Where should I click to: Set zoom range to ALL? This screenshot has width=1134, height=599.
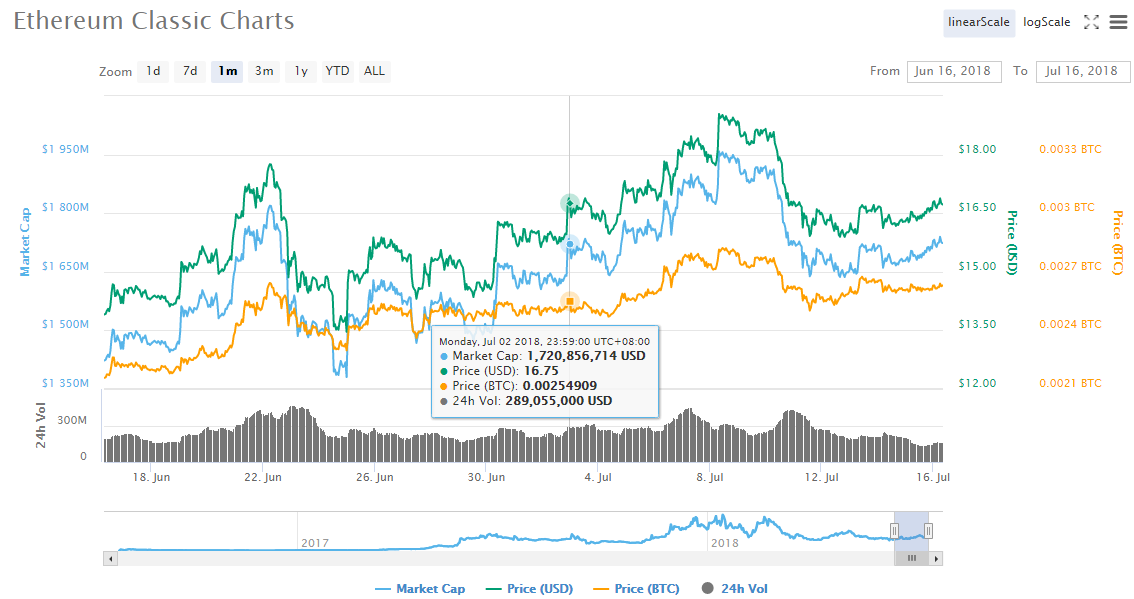pos(375,71)
